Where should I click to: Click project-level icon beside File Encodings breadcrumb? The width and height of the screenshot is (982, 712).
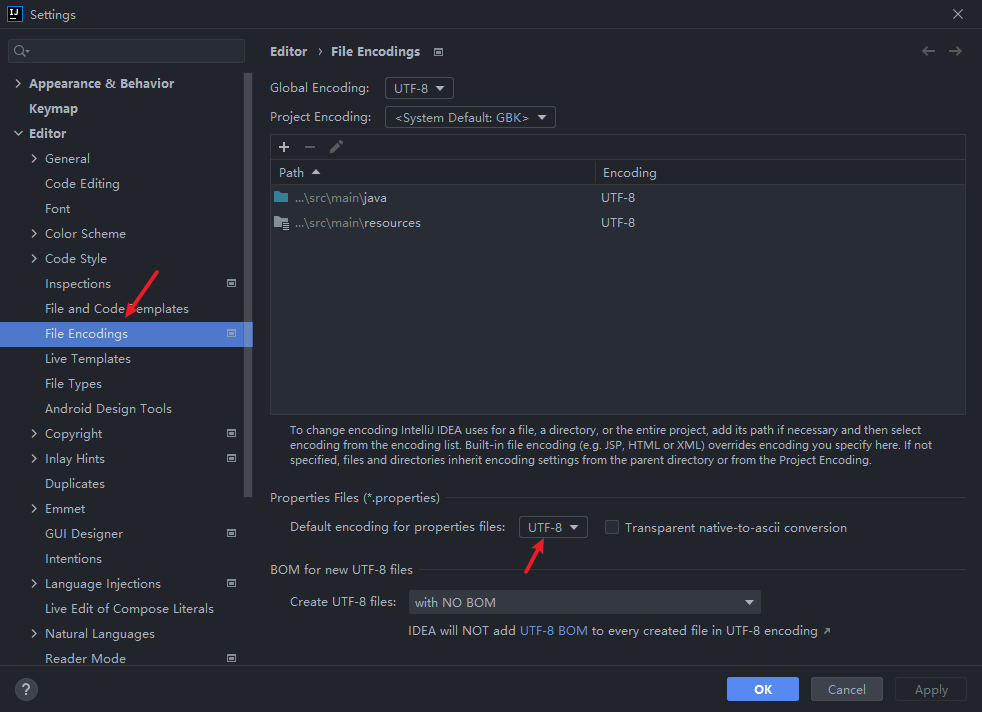[x=438, y=53]
